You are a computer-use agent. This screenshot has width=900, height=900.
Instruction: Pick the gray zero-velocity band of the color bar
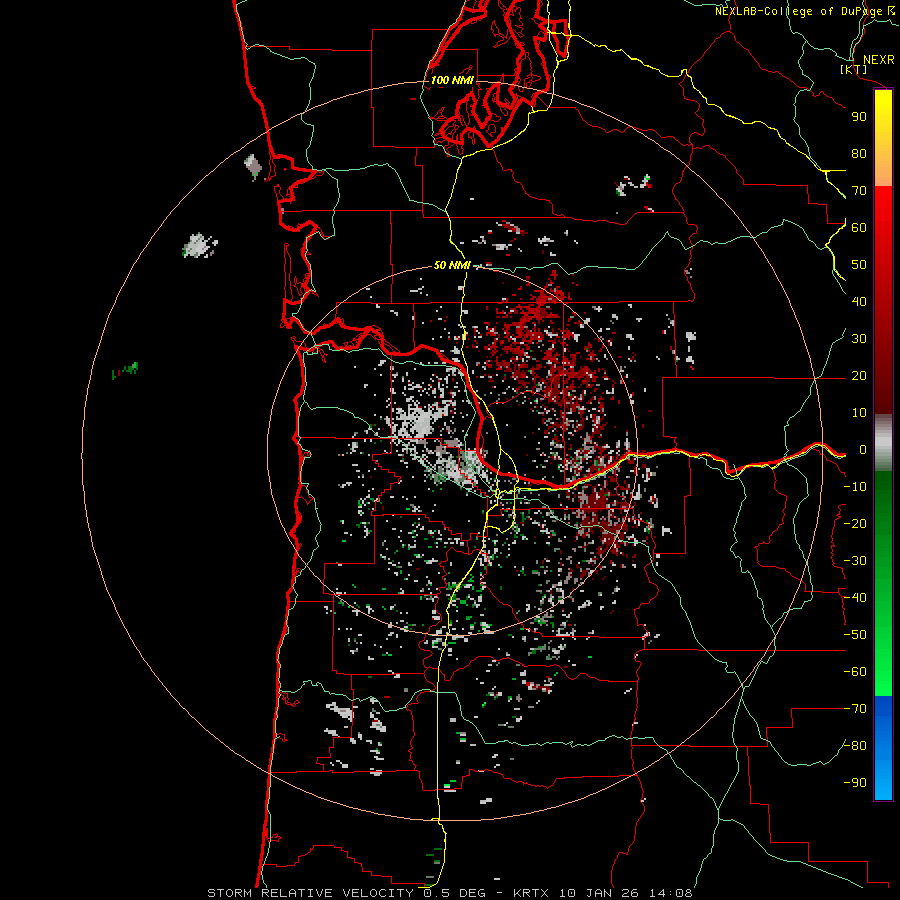pos(883,443)
